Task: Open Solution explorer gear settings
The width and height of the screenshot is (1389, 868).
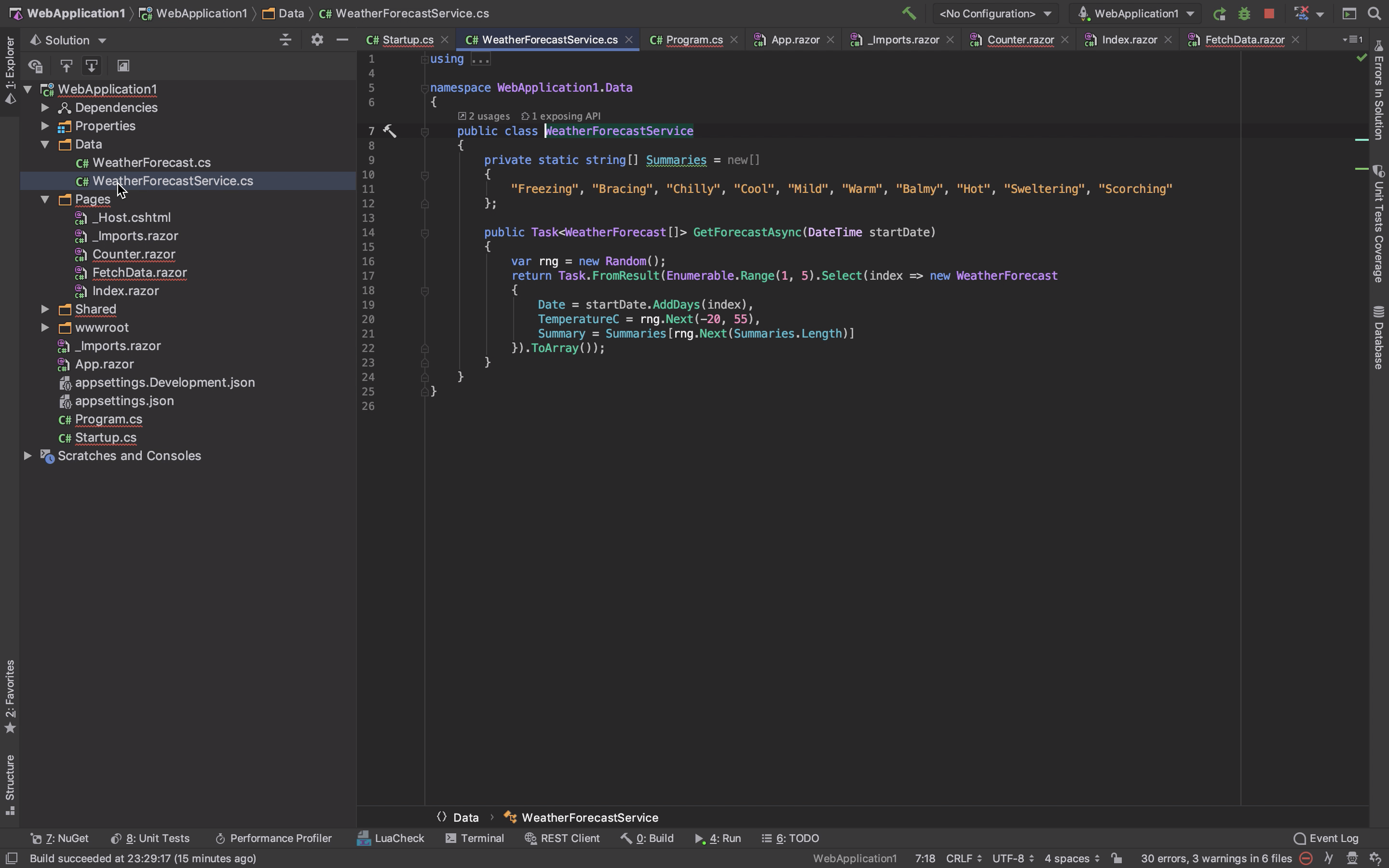Action: pyautogui.click(x=317, y=40)
